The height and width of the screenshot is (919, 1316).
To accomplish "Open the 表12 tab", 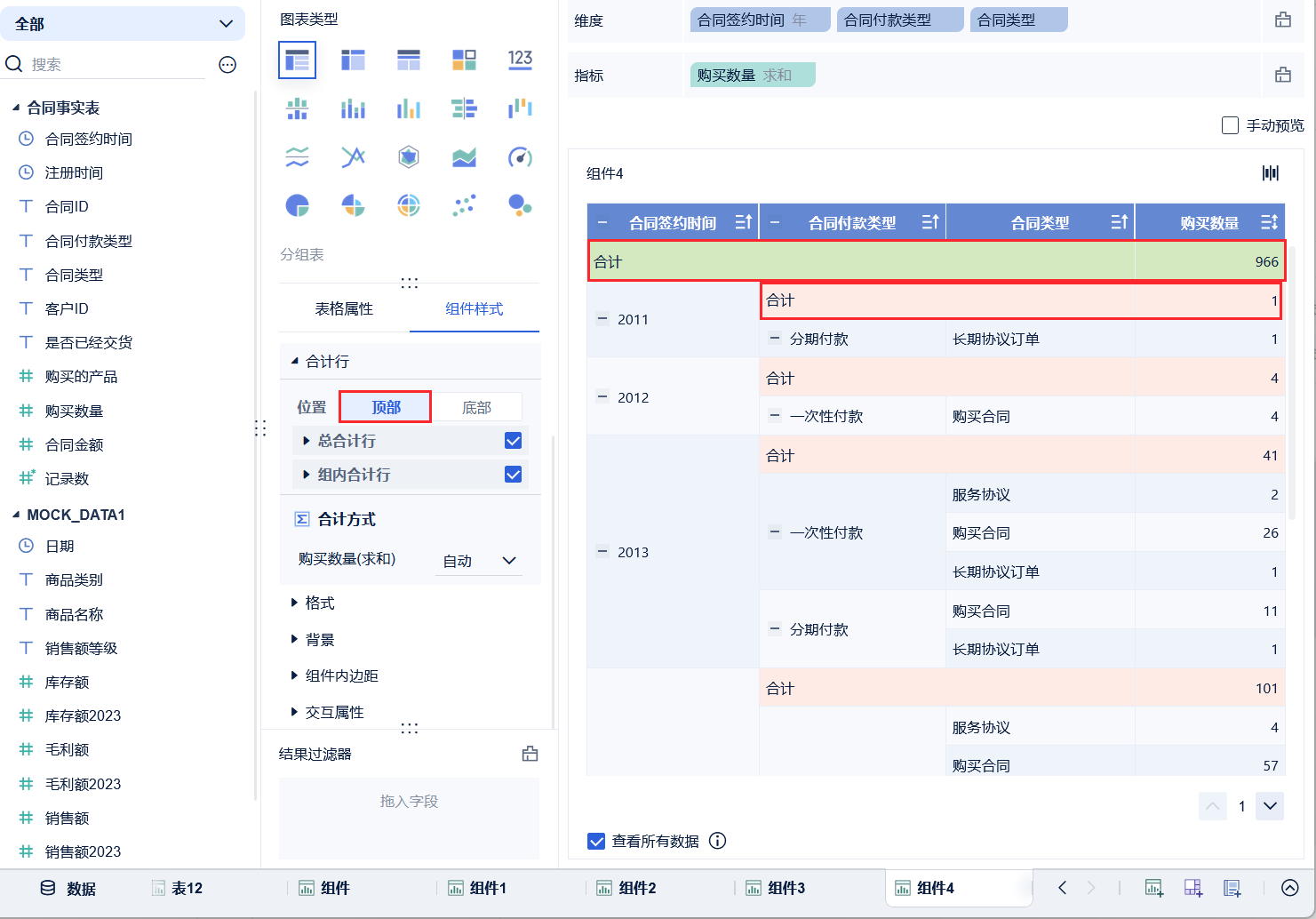I will pyautogui.click(x=178, y=888).
